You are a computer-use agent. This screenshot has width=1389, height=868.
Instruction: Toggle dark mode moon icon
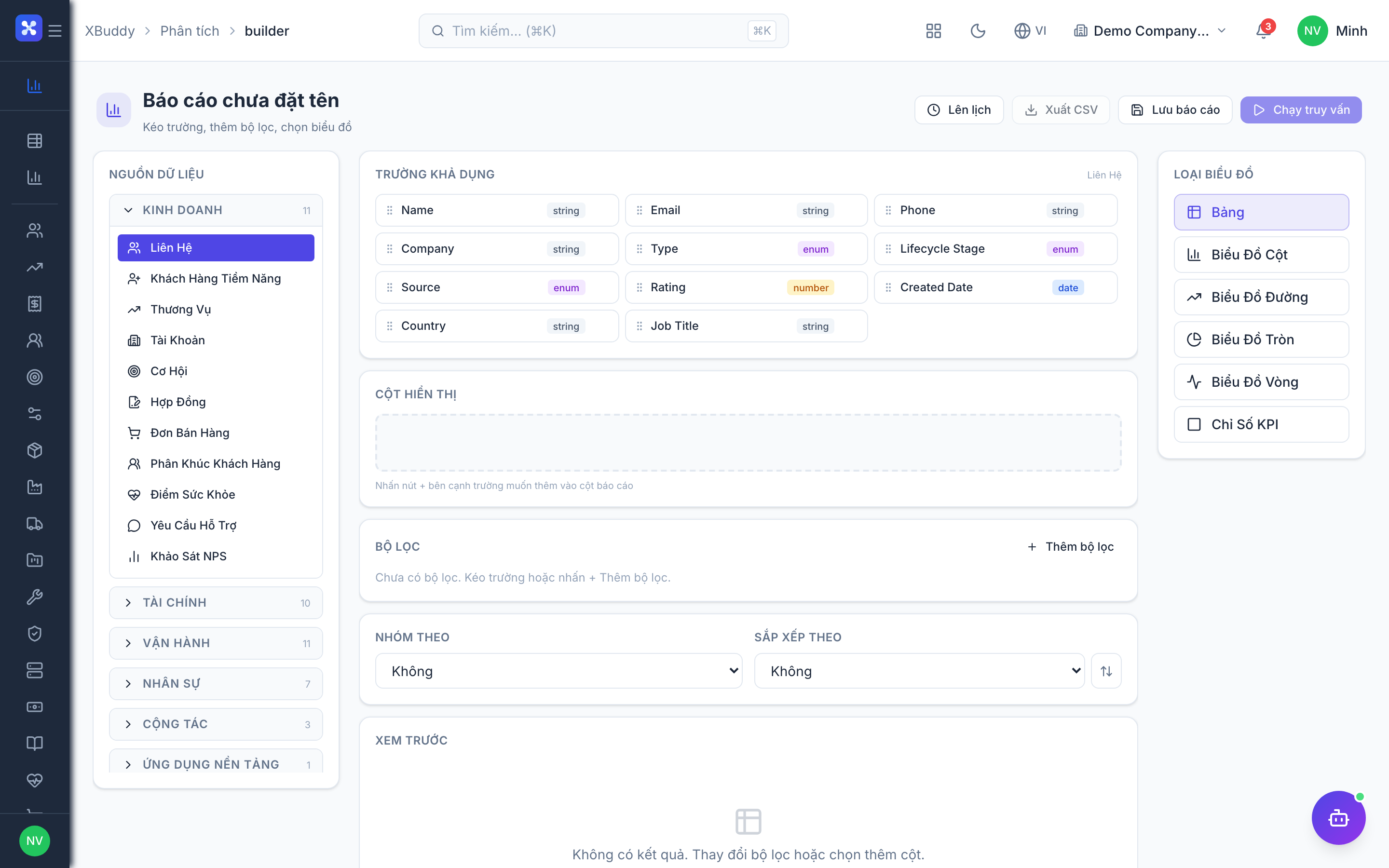coord(978,31)
